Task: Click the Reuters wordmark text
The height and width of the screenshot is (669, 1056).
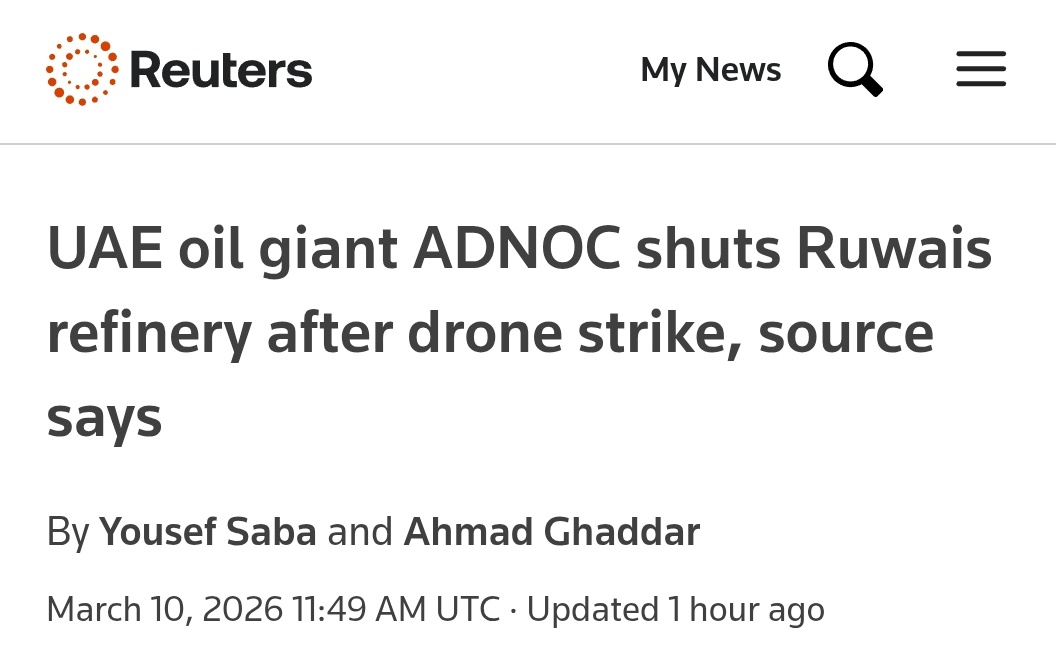Action: [221, 68]
